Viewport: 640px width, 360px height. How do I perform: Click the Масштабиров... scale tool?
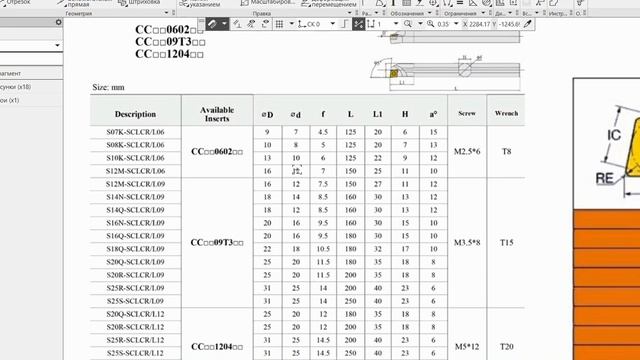pyautogui.click(x=267, y=3)
